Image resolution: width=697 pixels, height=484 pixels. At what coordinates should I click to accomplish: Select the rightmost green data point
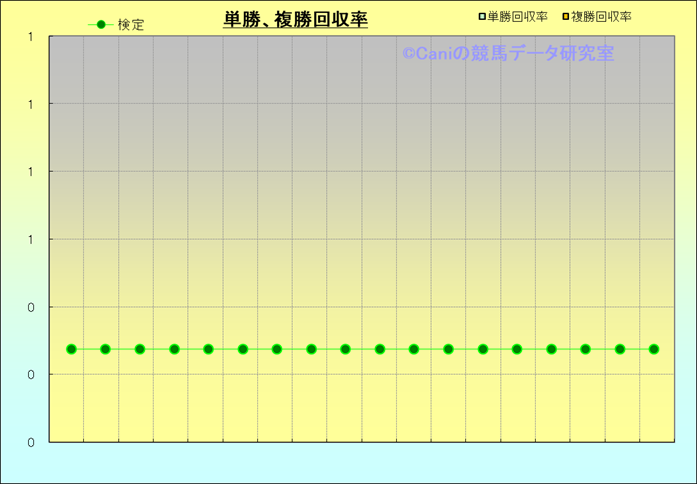654,349
